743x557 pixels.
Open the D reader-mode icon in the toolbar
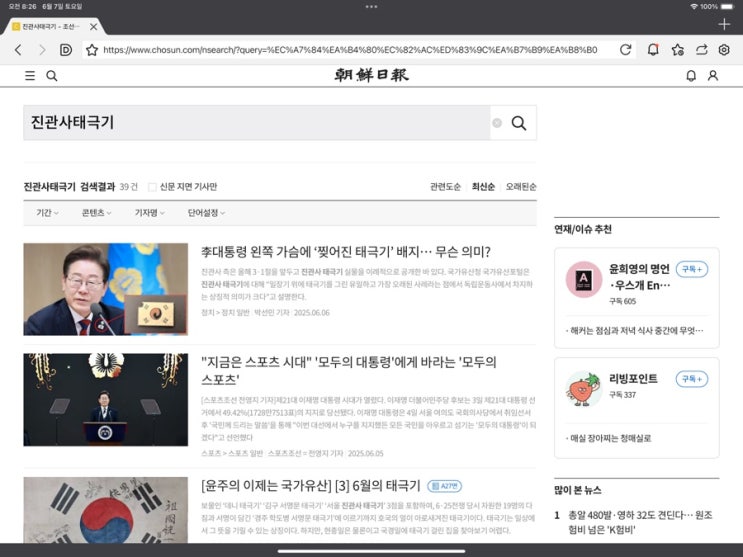tap(66, 50)
